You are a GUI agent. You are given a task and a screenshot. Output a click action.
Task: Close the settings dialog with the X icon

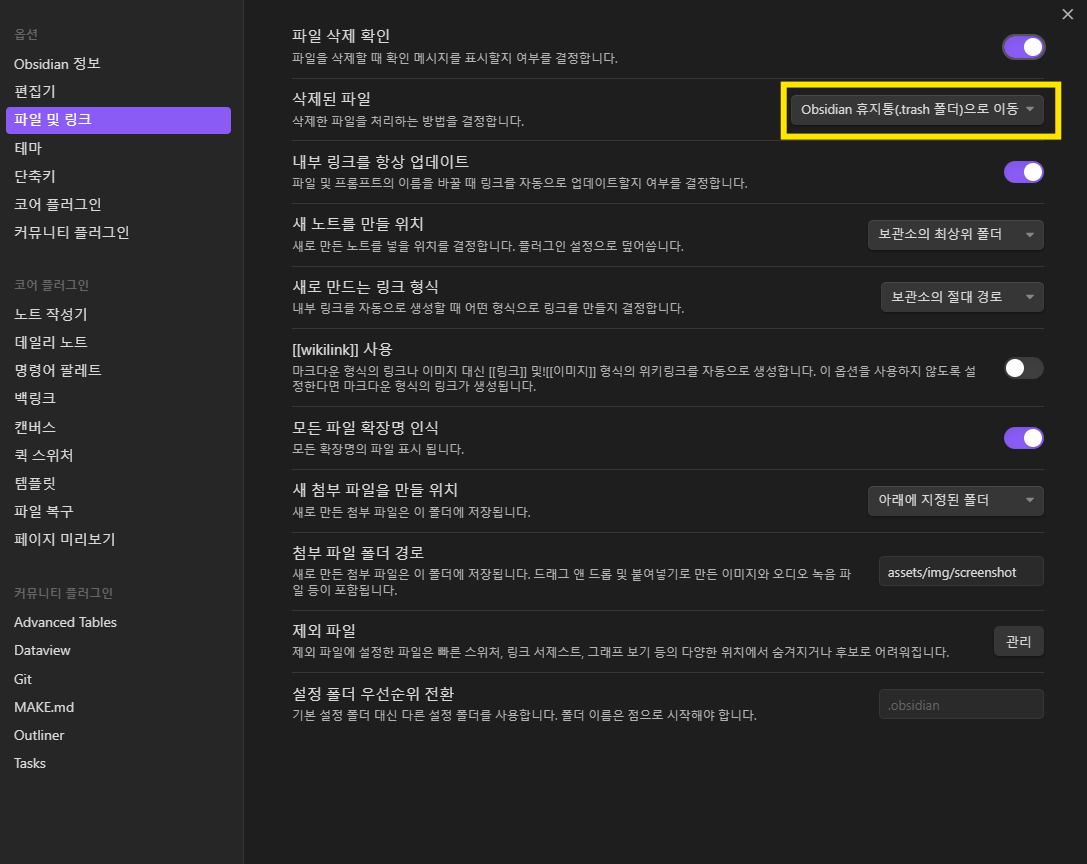pos(1067,15)
